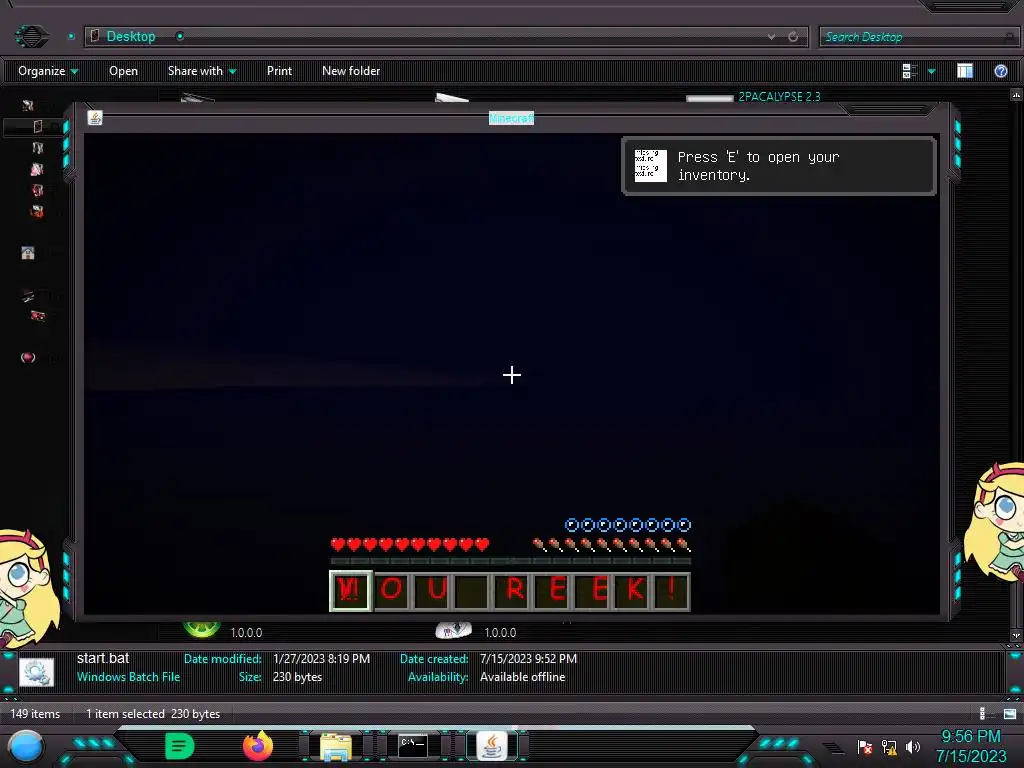
Task: Focus the Search Desktop field
Action: tap(918, 37)
